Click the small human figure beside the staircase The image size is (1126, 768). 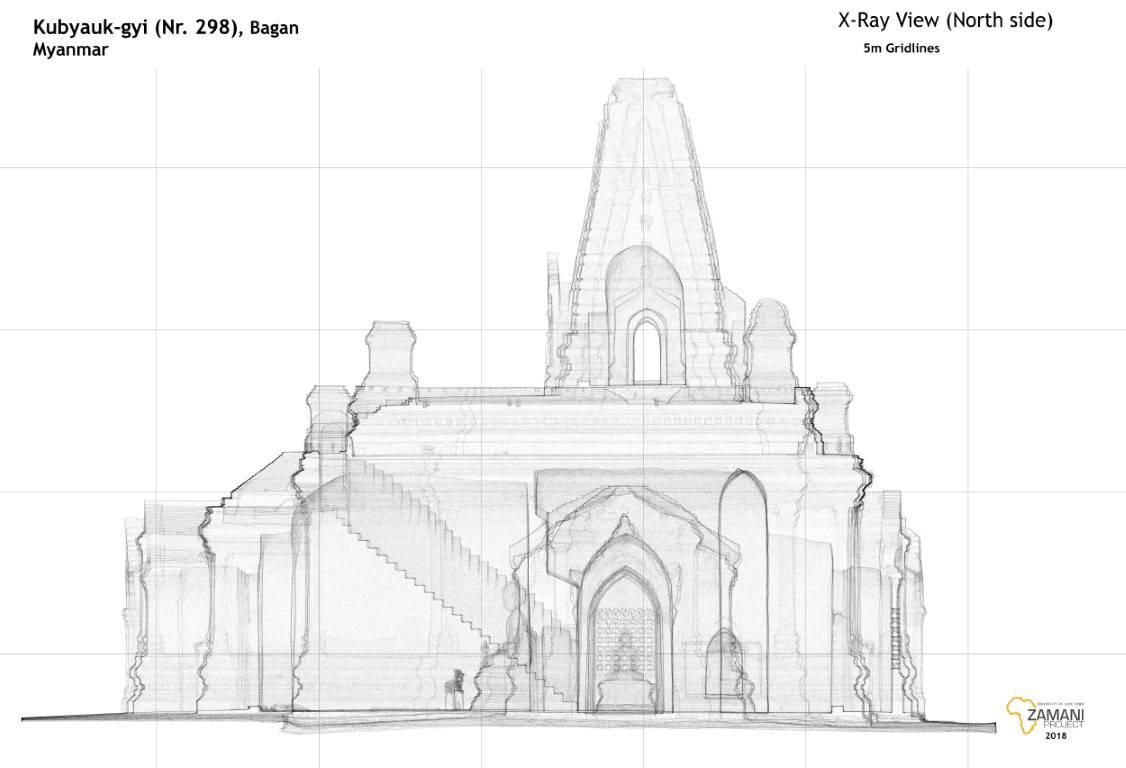coord(457,687)
